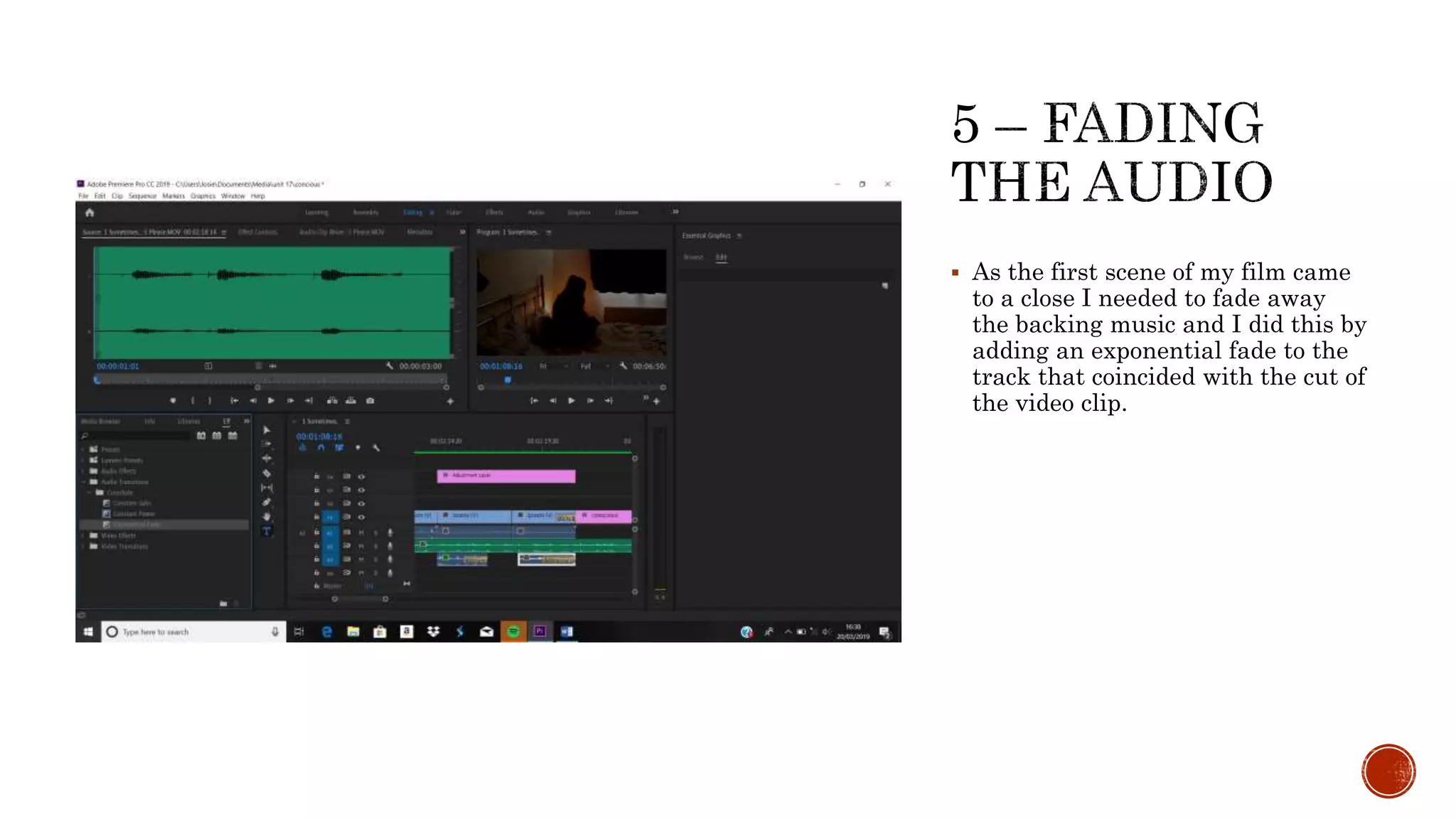Click Insert button in Source monitor
Image resolution: width=1456 pixels, height=819 pixels.
(x=332, y=401)
